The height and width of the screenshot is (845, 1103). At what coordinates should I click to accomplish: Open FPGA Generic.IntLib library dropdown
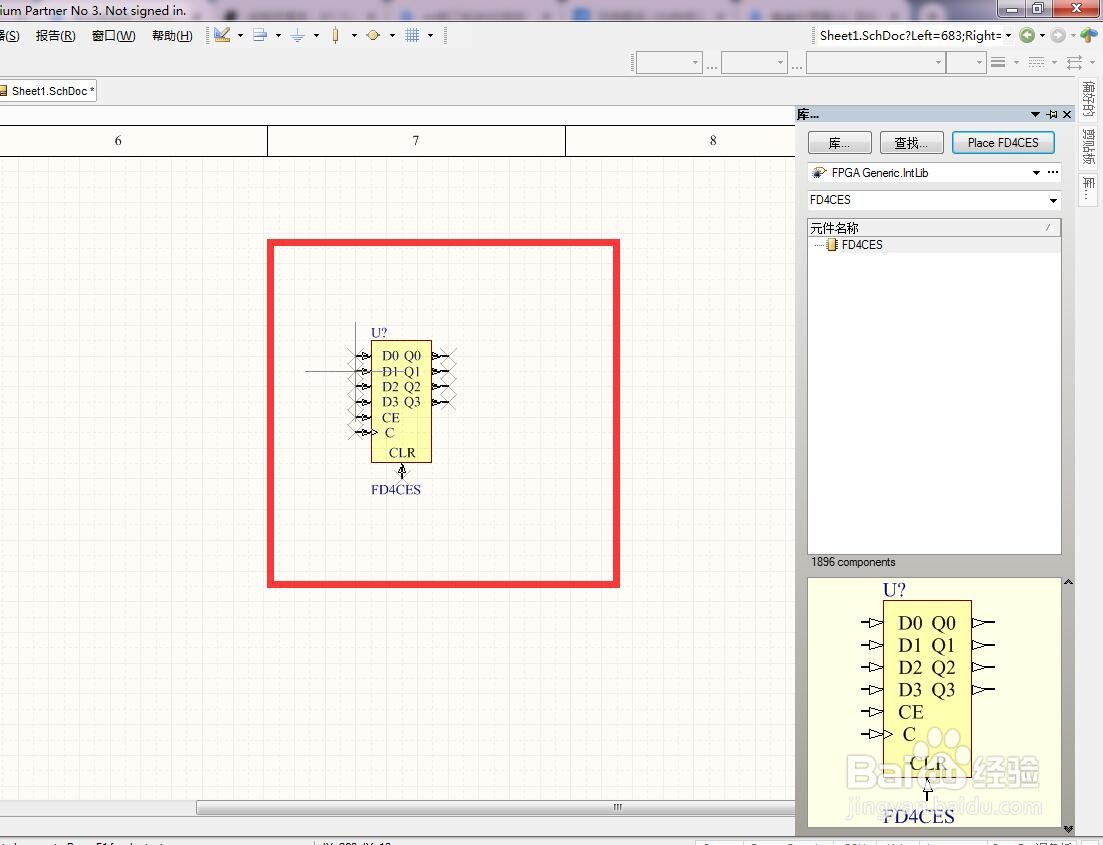1036,172
